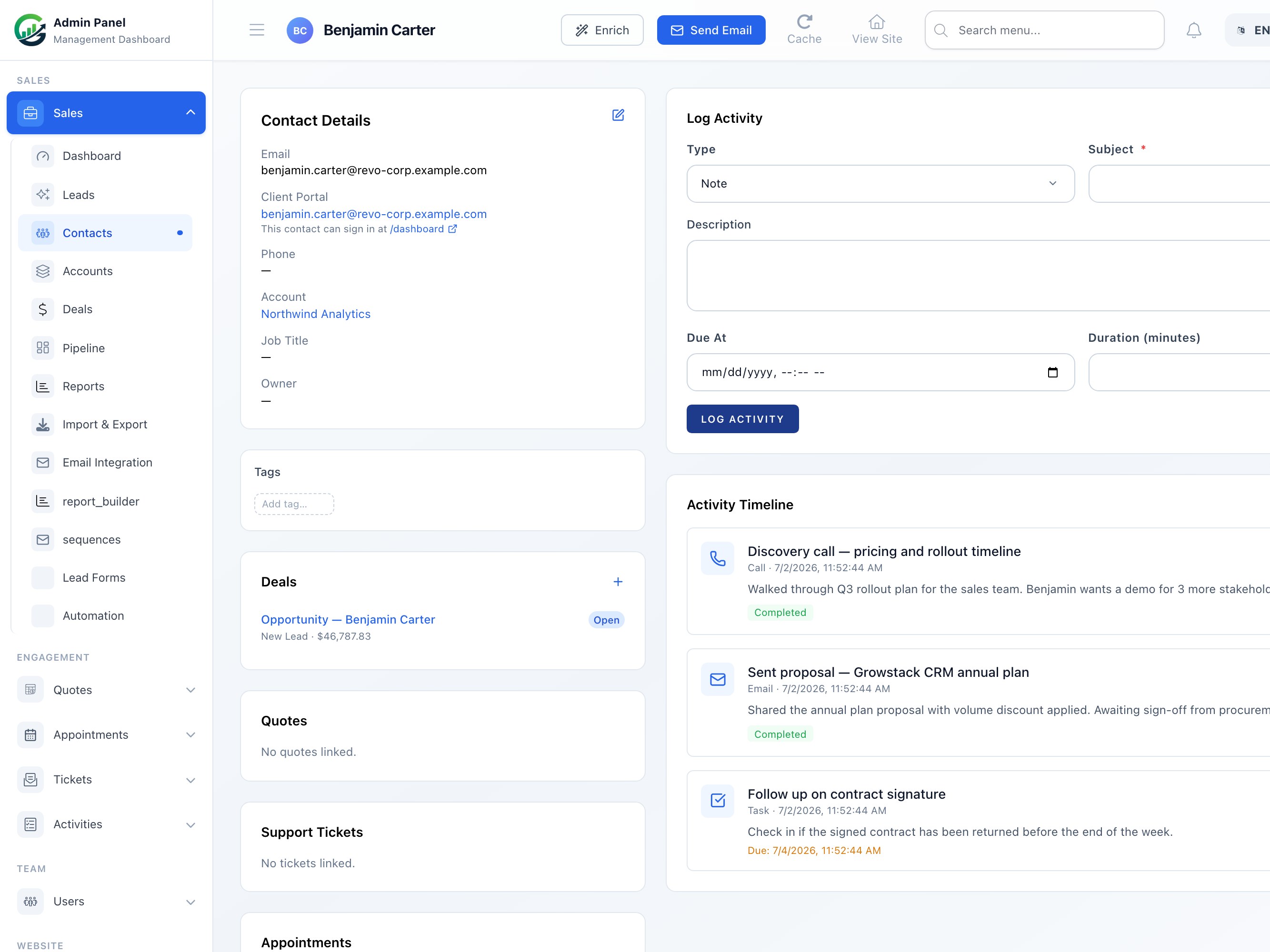
Task: Open Dashboard gauge icon in sidebar
Action: point(42,156)
